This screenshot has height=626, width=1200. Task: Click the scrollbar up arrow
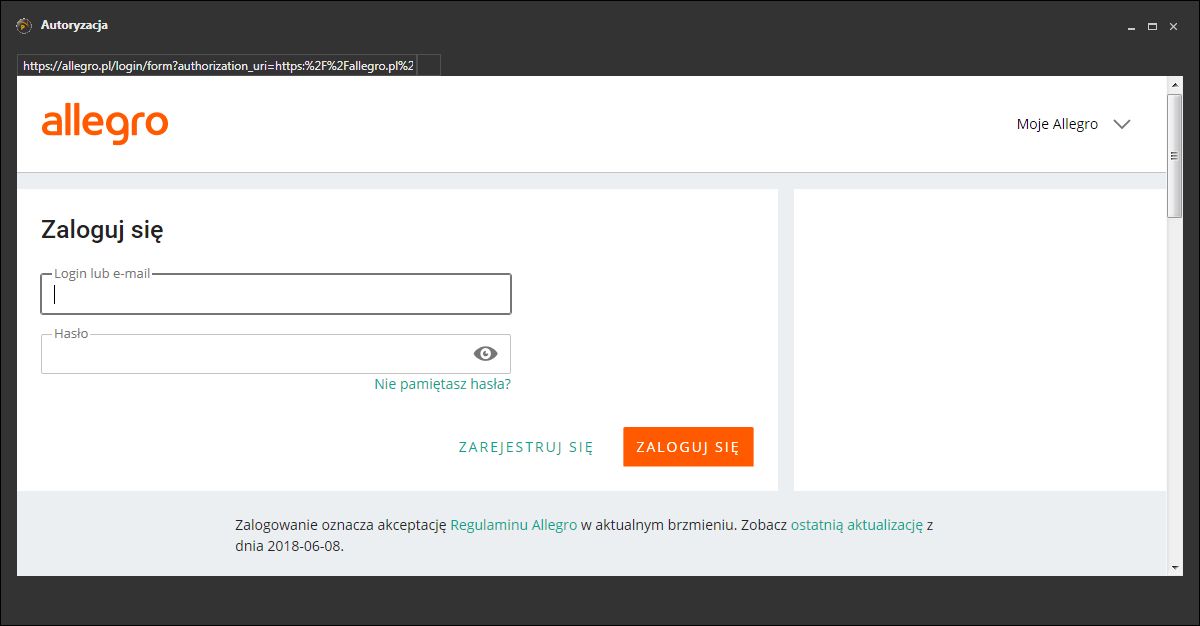pyautogui.click(x=1175, y=85)
